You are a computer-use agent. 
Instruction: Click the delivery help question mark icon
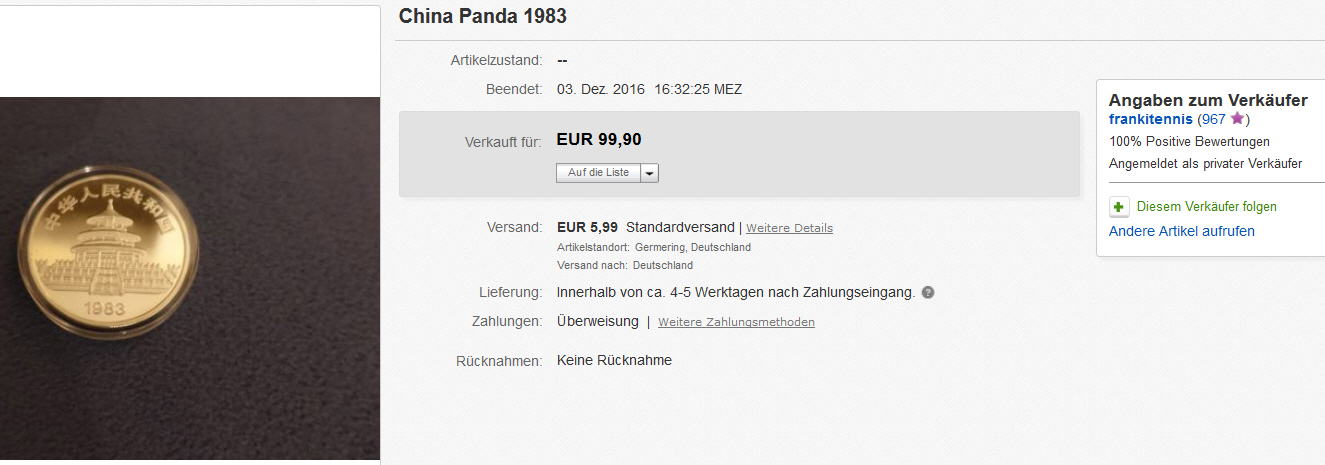[928, 293]
